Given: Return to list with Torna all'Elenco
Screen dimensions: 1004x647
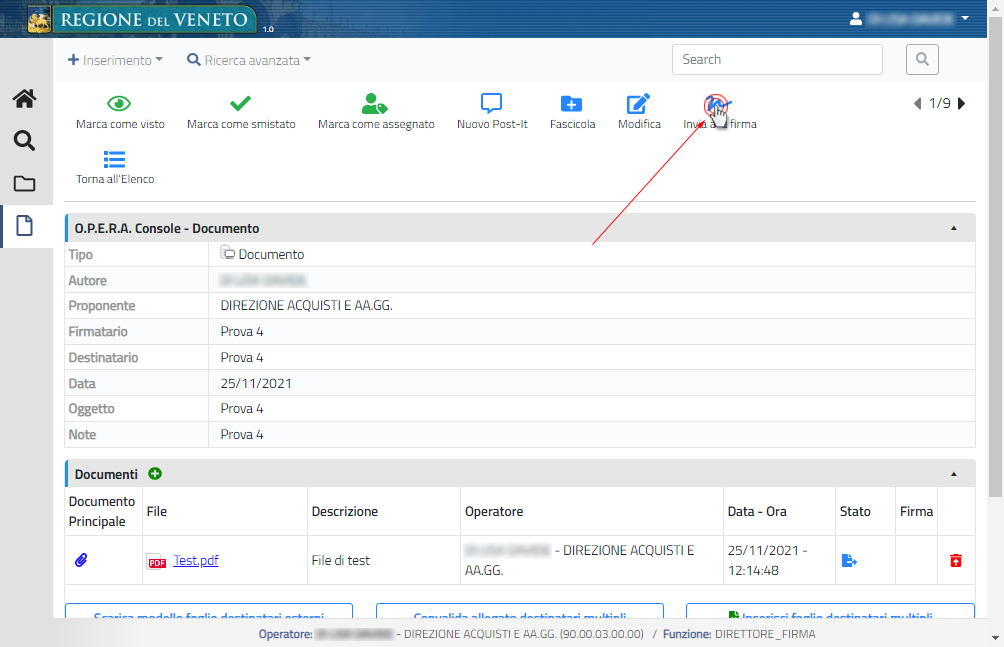Looking at the screenshot, I should (x=114, y=160).
